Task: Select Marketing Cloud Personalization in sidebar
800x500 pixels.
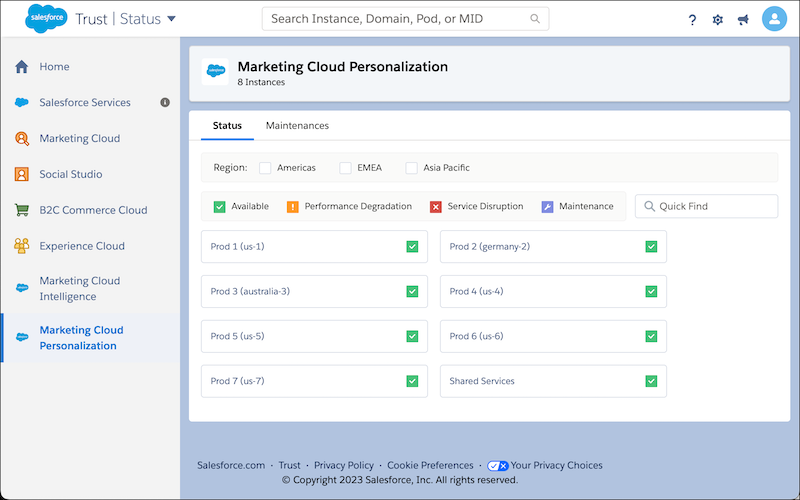Action: 82,338
